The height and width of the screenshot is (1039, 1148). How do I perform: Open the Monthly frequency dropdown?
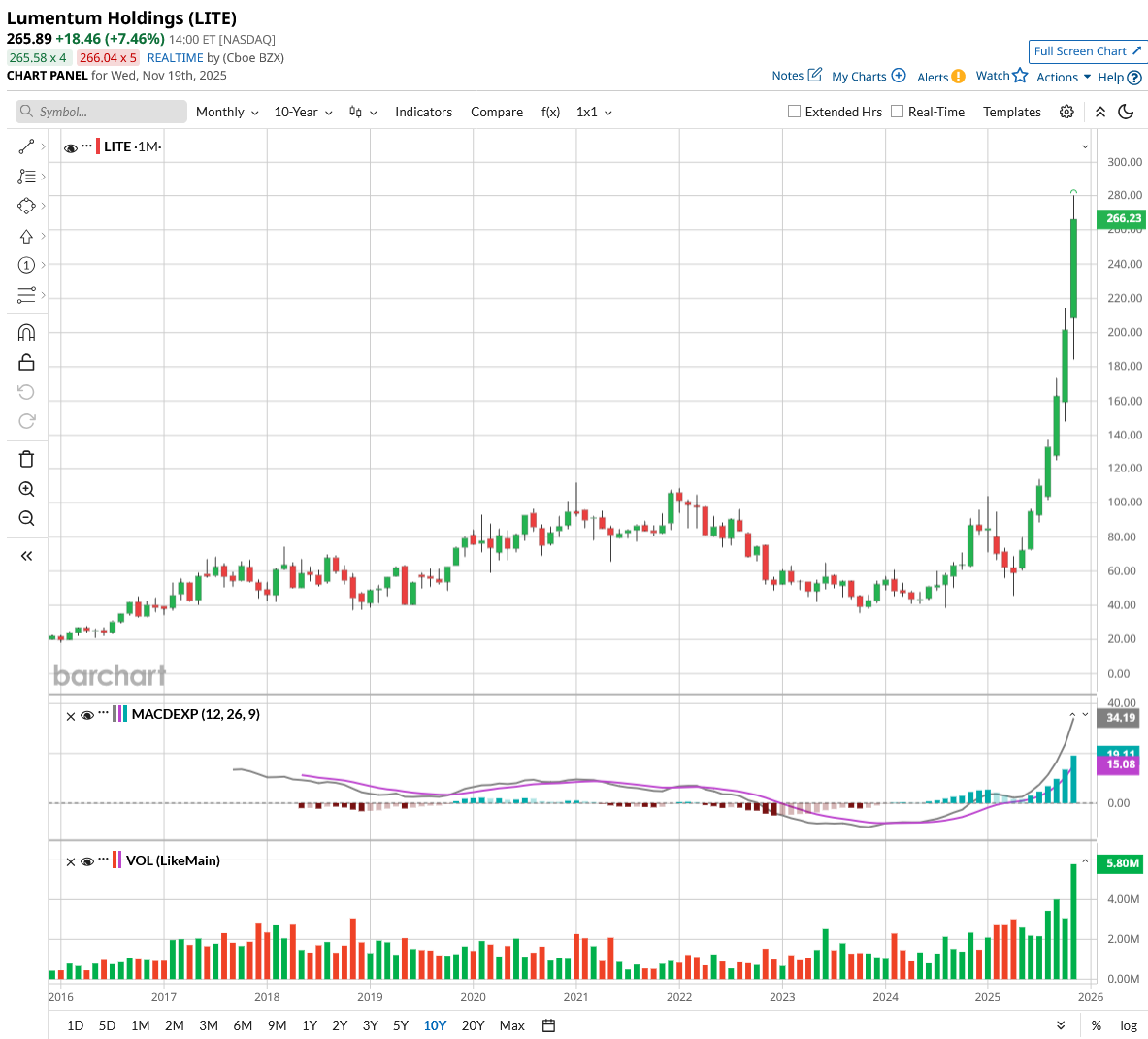pyautogui.click(x=227, y=112)
